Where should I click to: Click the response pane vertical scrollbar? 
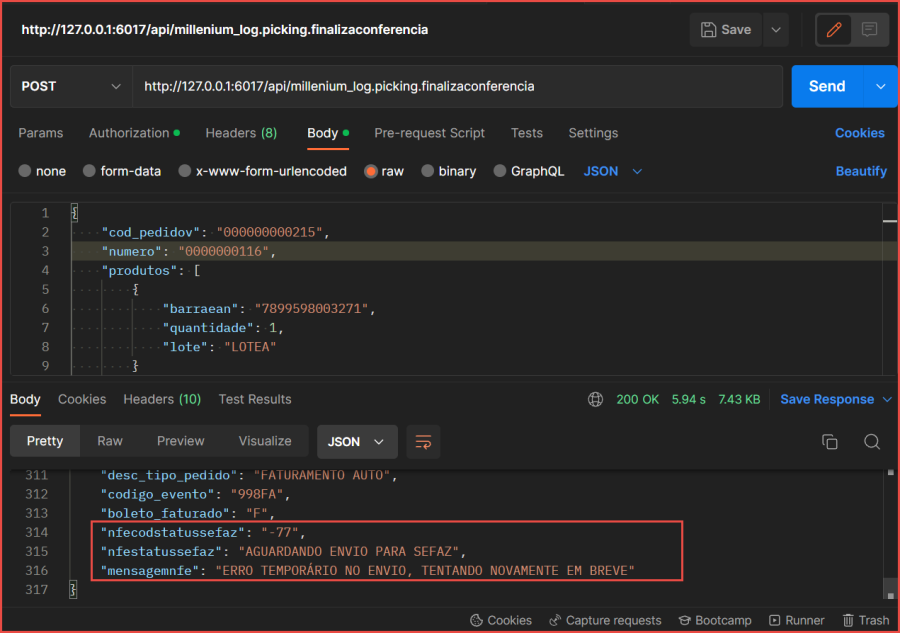coord(890,534)
